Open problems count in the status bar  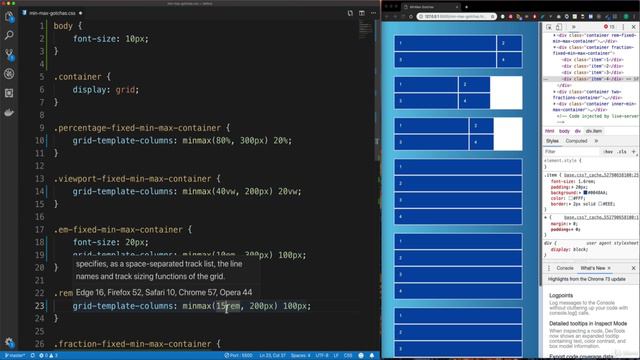[x=48, y=356]
